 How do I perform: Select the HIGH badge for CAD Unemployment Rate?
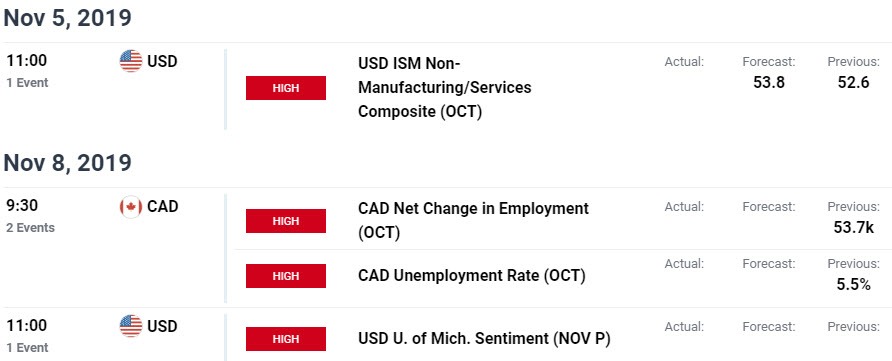click(x=286, y=276)
